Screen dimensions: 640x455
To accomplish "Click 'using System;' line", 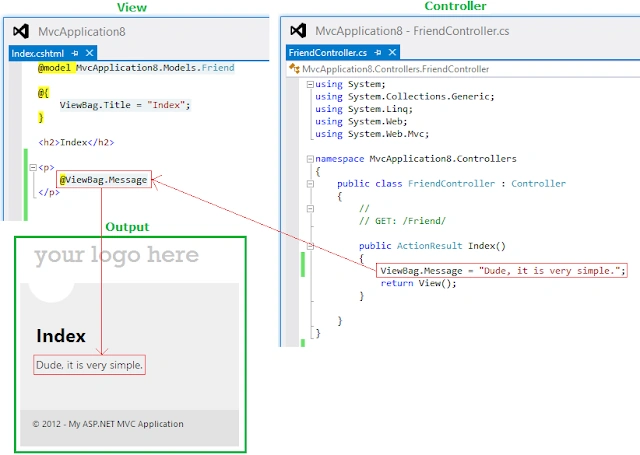I will tap(350, 84).
